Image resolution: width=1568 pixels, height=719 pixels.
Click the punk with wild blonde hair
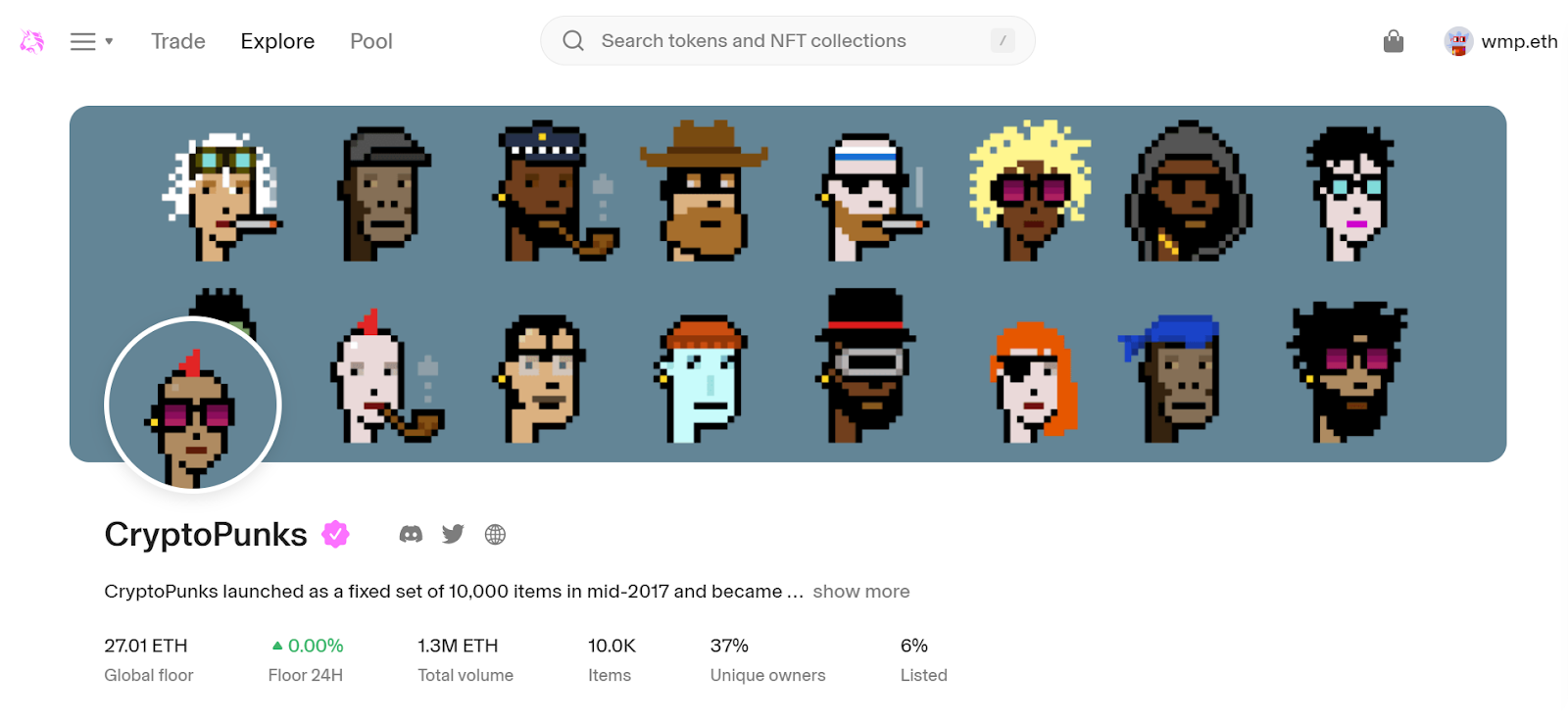[x=1029, y=191]
